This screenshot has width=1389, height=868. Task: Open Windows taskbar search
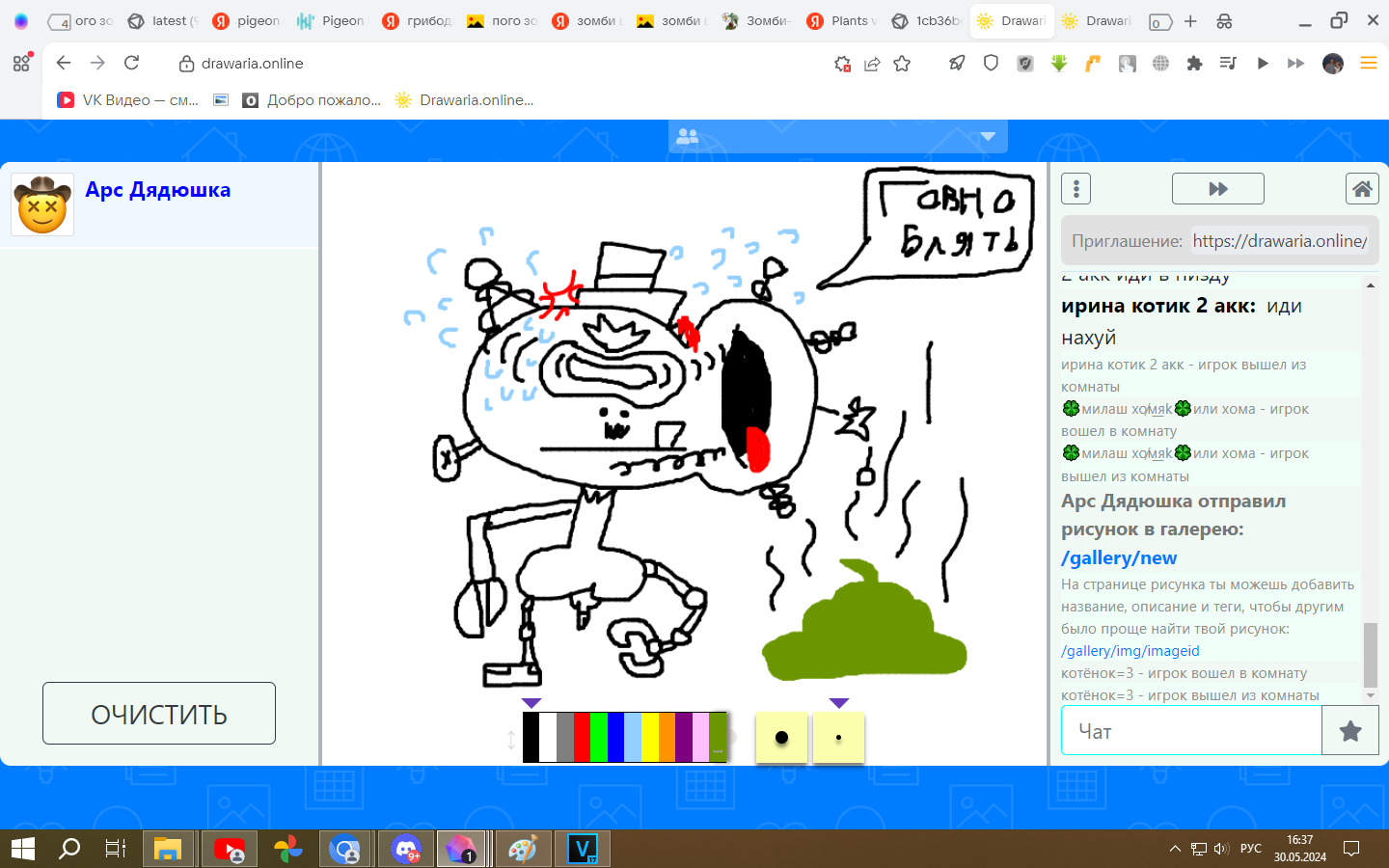69,849
